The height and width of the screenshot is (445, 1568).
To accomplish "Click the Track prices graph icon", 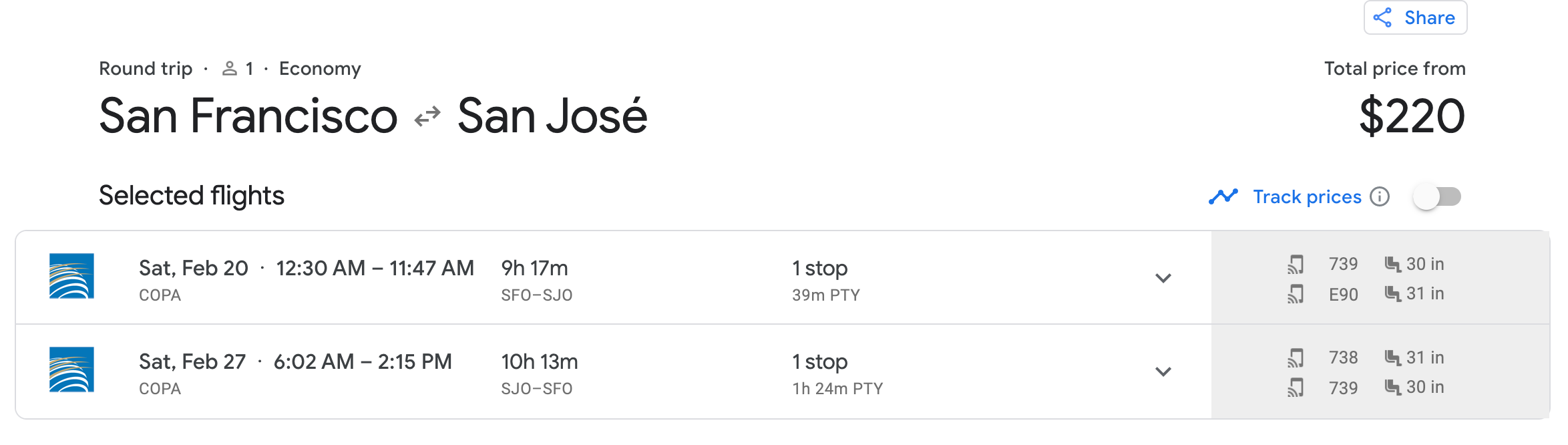I will tap(1223, 196).
